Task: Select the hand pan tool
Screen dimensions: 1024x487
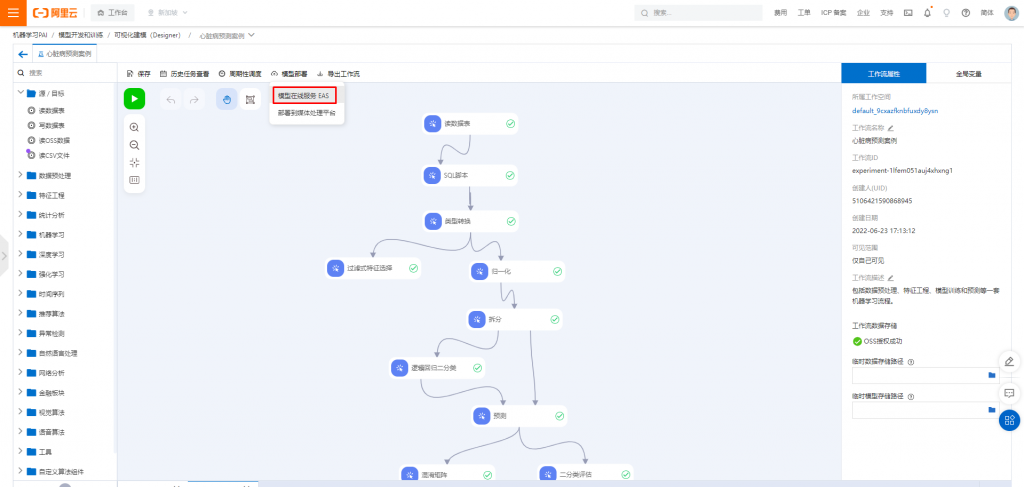Action: tap(227, 99)
